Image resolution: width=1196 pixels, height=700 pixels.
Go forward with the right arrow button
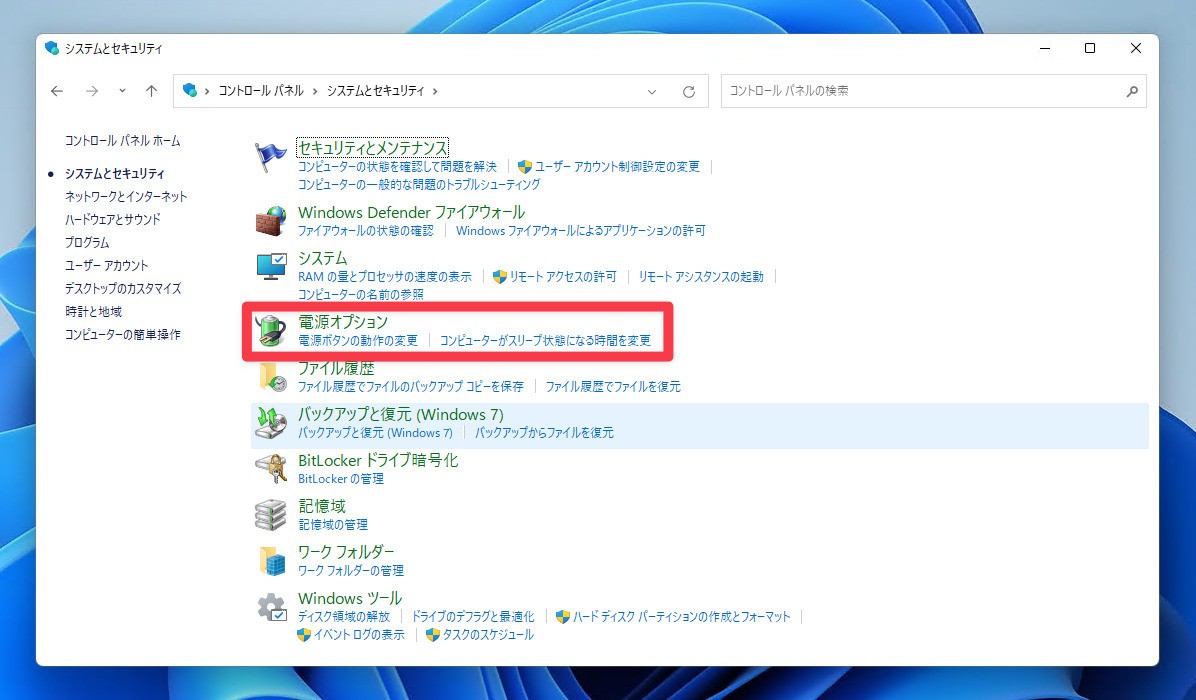pyautogui.click(x=92, y=92)
